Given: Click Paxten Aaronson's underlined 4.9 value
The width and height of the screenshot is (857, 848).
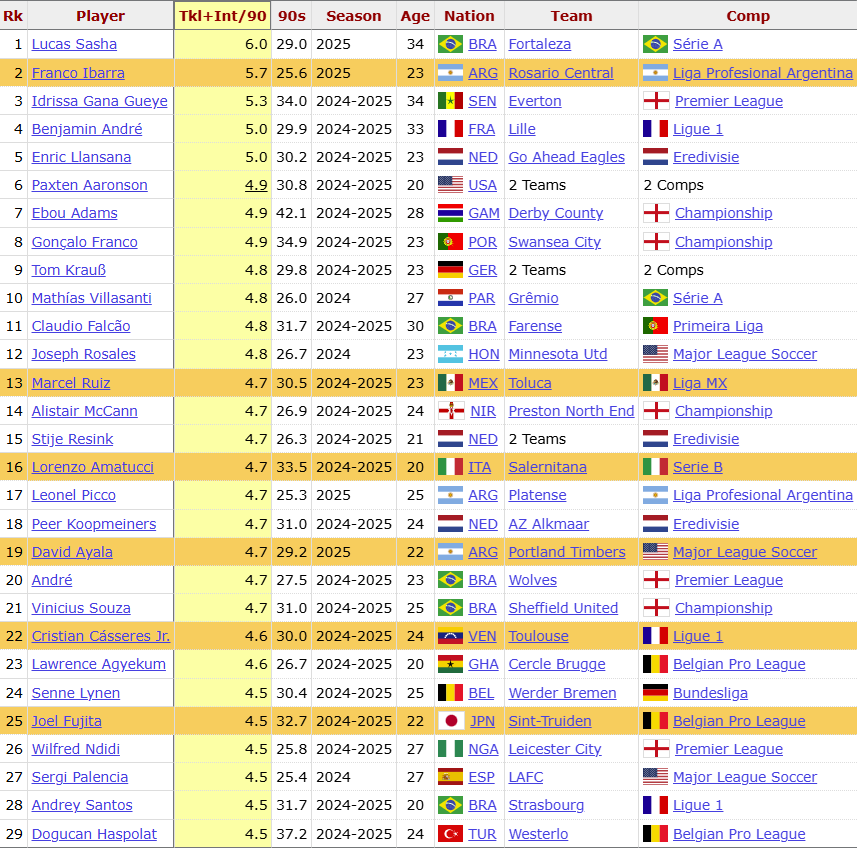Looking at the screenshot, I should pos(256,185).
